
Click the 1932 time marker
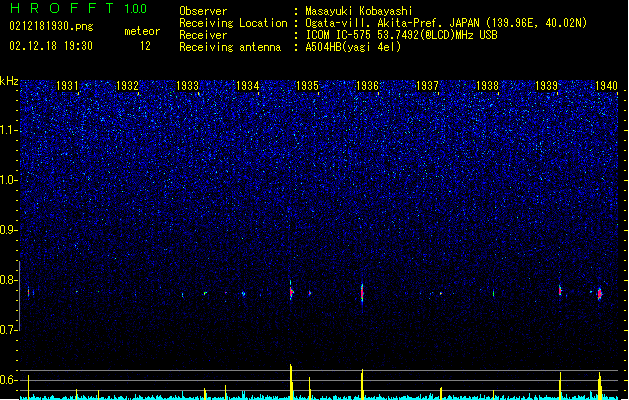[x=127, y=85]
